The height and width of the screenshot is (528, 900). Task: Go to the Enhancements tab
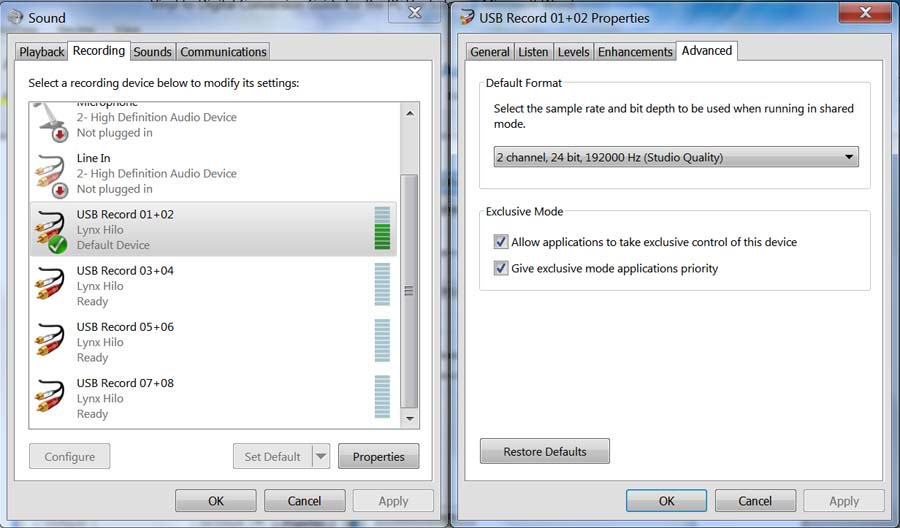pyautogui.click(x=635, y=52)
